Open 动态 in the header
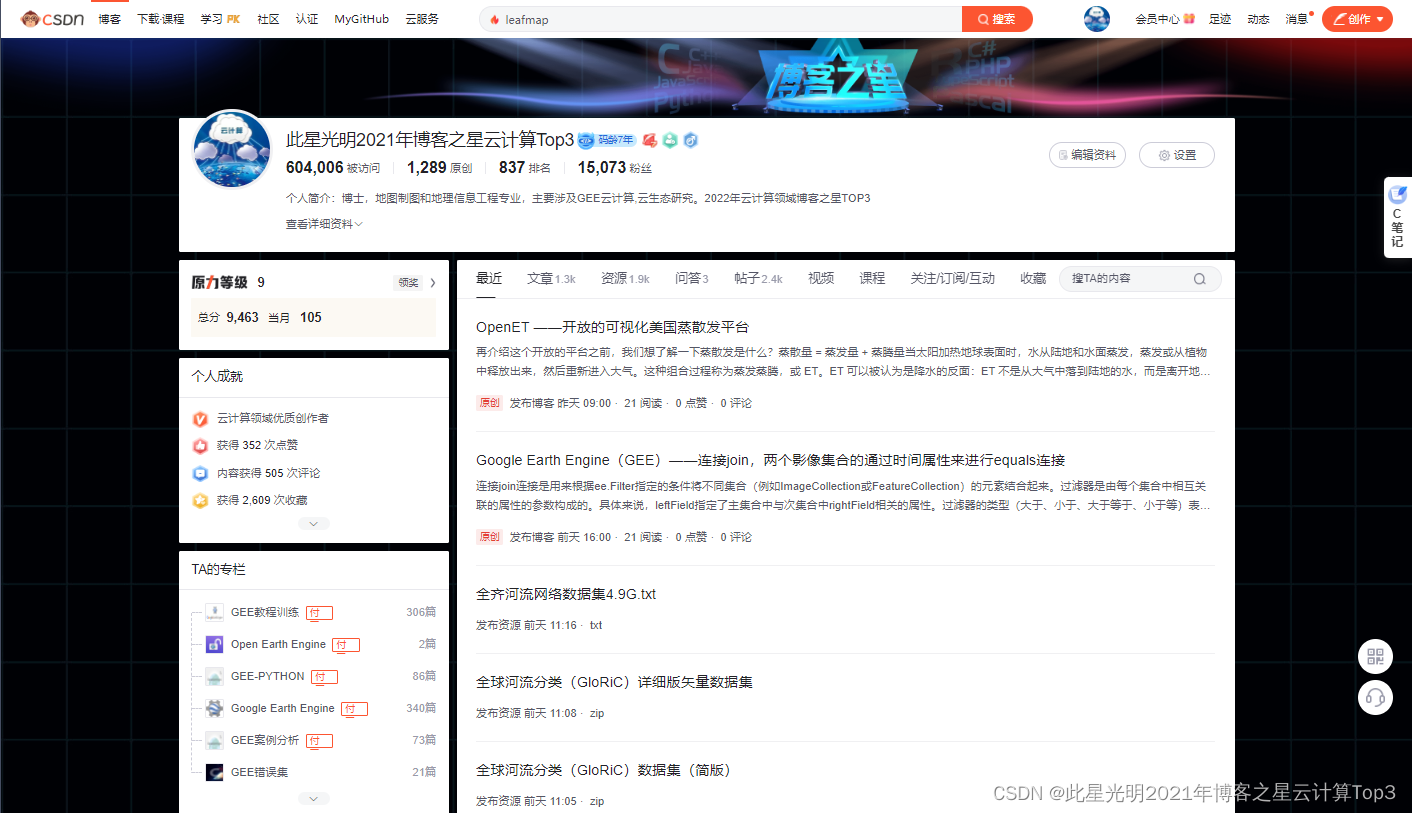1412x813 pixels. point(1258,19)
